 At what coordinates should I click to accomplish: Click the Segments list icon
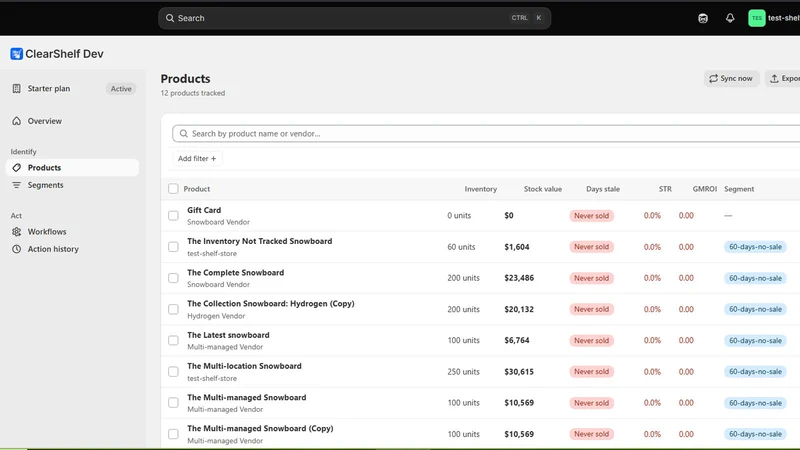point(16,185)
